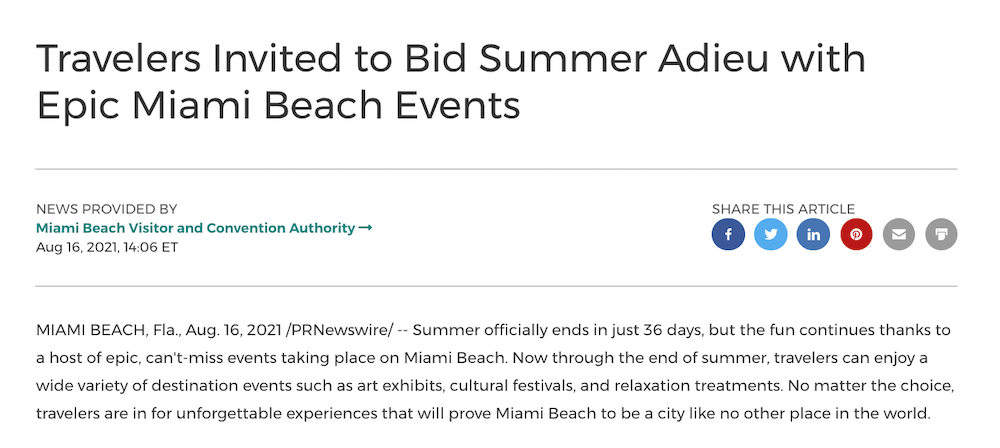
Task: Click the 'NEWS PROVIDED BY' label
Action: coord(107,209)
